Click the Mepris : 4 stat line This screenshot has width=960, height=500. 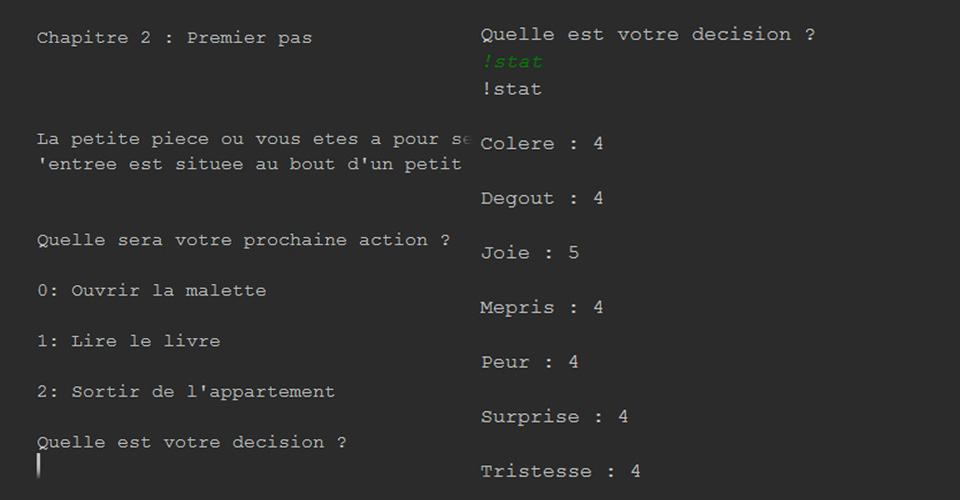pos(542,307)
